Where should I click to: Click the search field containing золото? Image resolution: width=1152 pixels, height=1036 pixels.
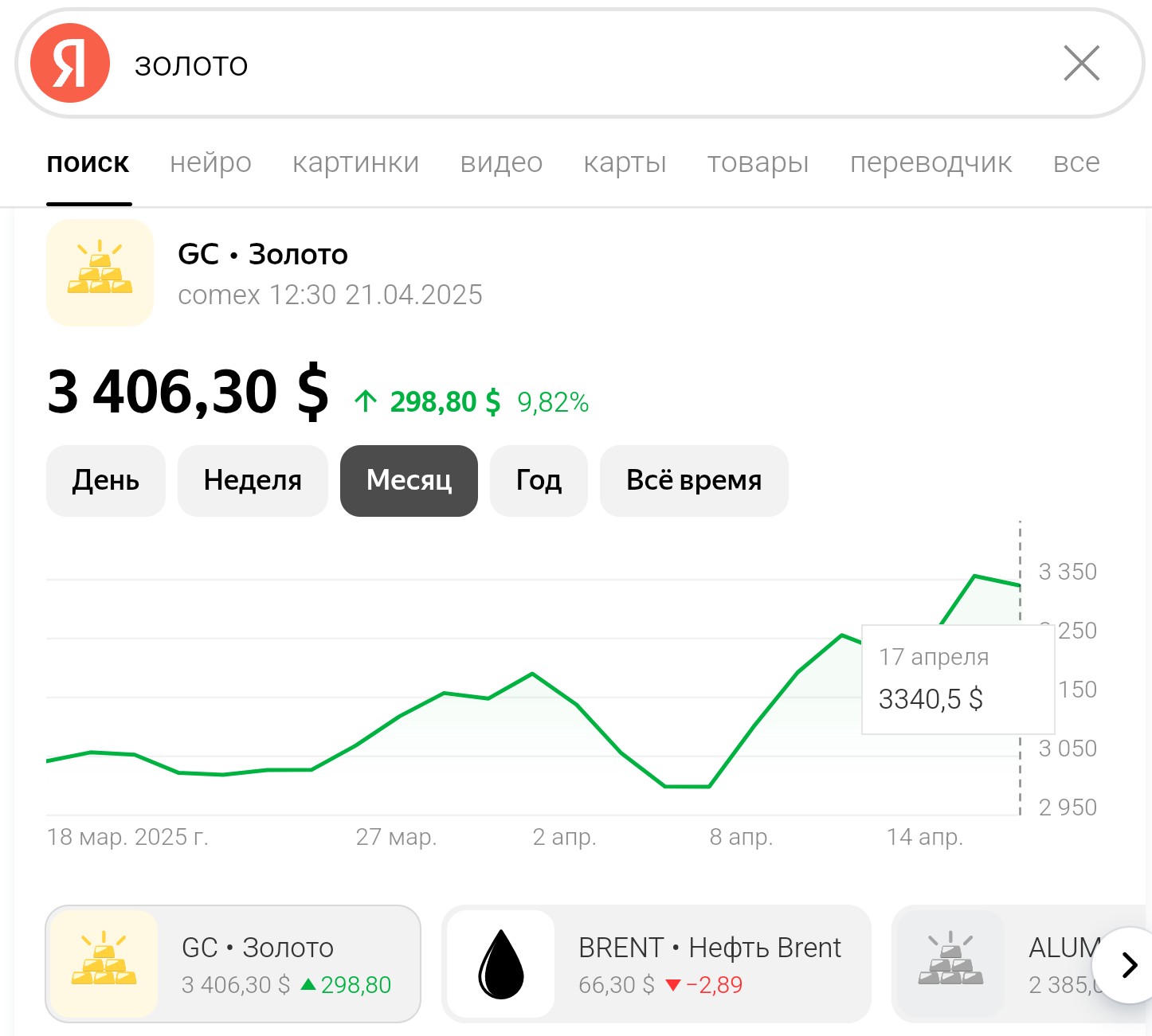tap(558, 65)
